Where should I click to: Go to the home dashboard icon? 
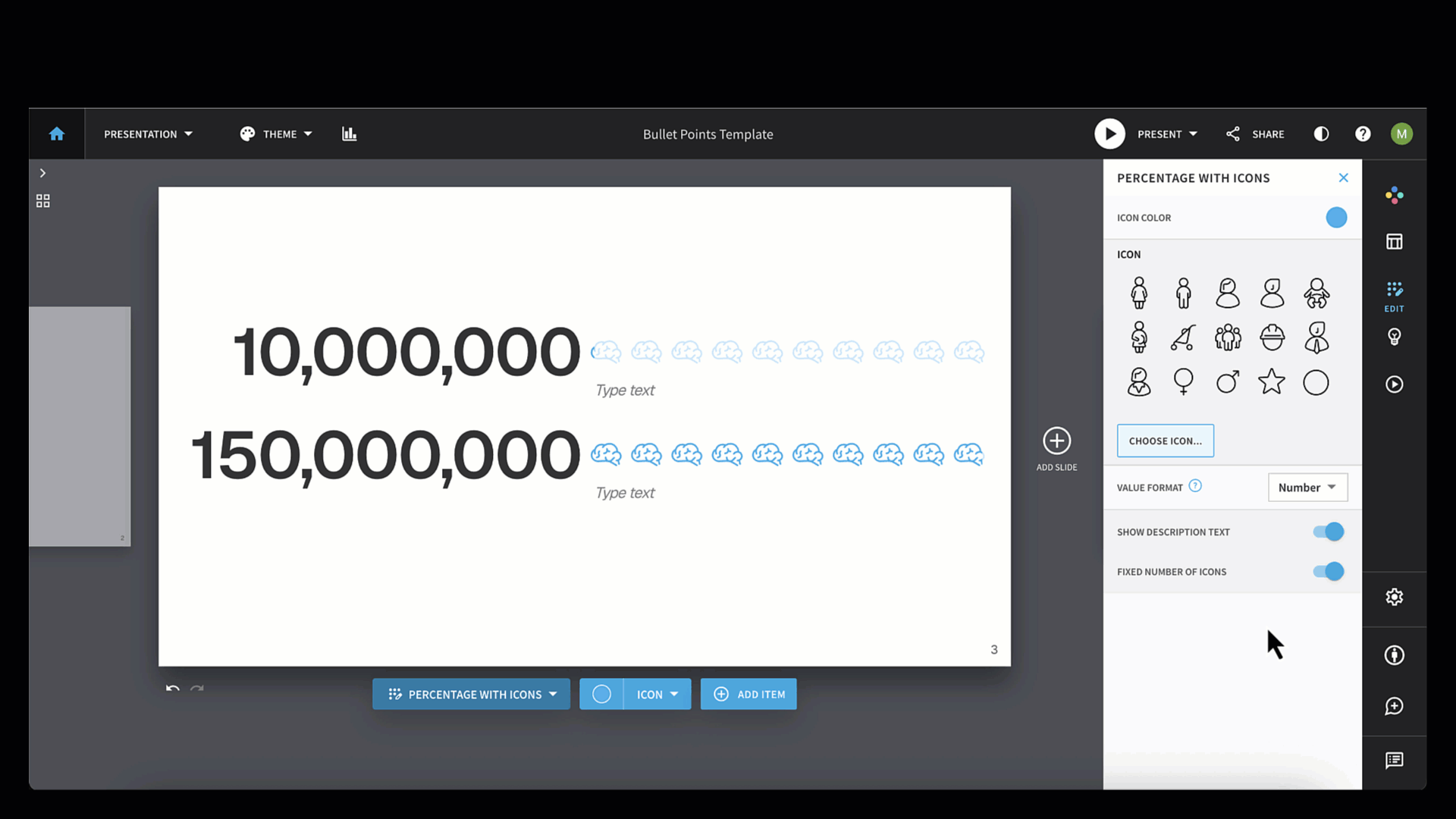(57, 134)
